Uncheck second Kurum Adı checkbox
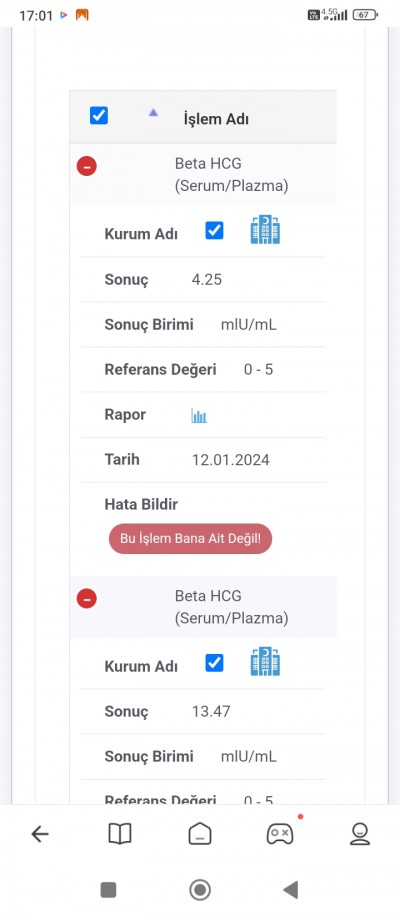The width and height of the screenshot is (400, 916). pyautogui.click(x=214, y=662)
